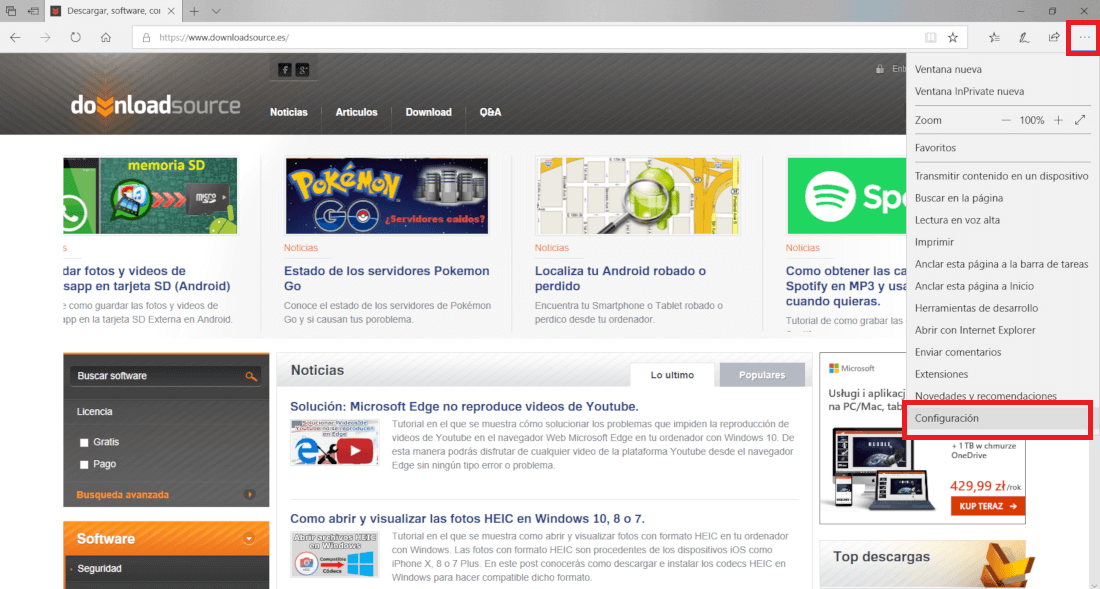Click the Buscar software search field
The image size is (1100, 589).
click(166, 377)
